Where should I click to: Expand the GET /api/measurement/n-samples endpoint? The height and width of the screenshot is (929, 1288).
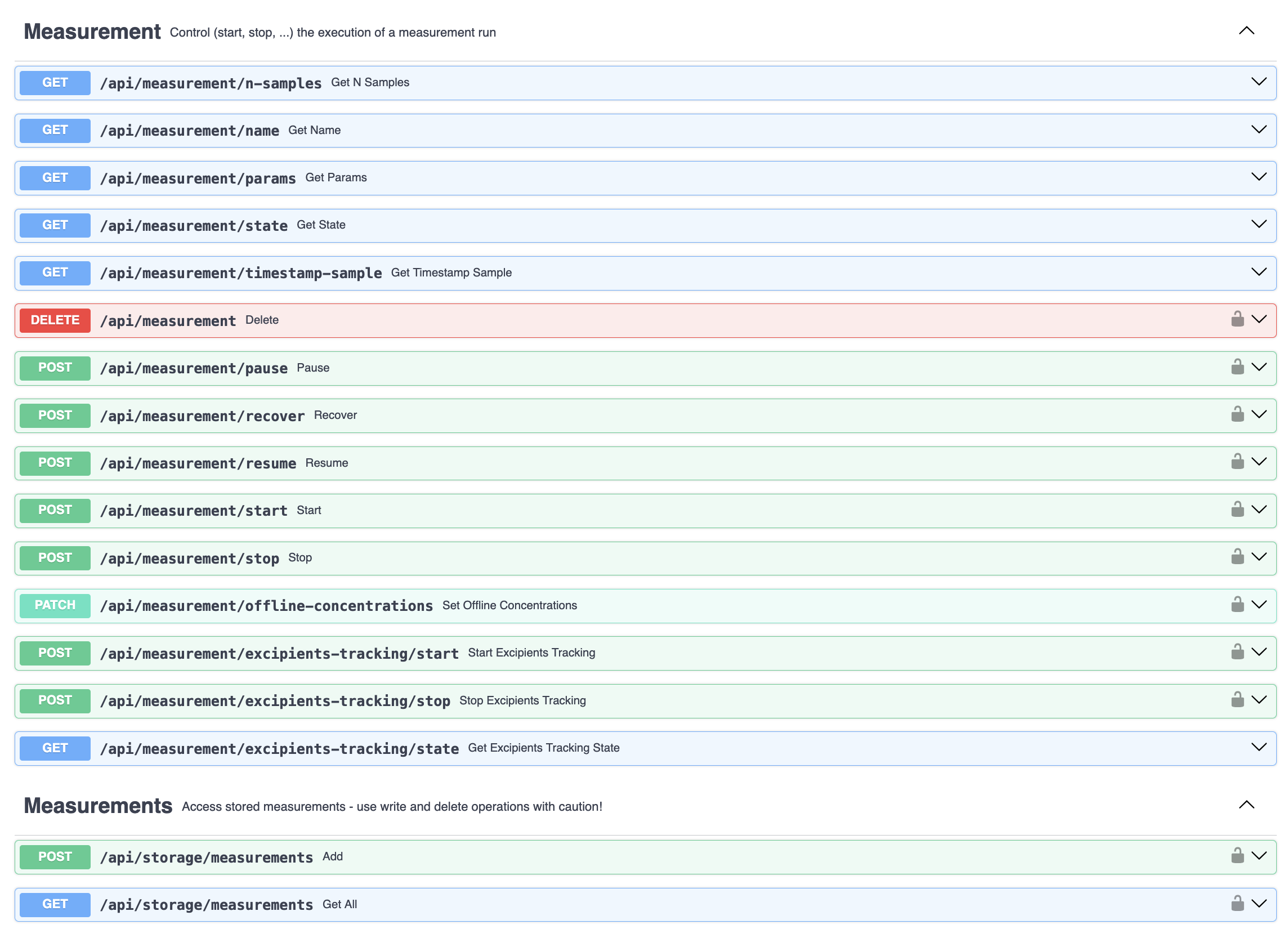1260,82
